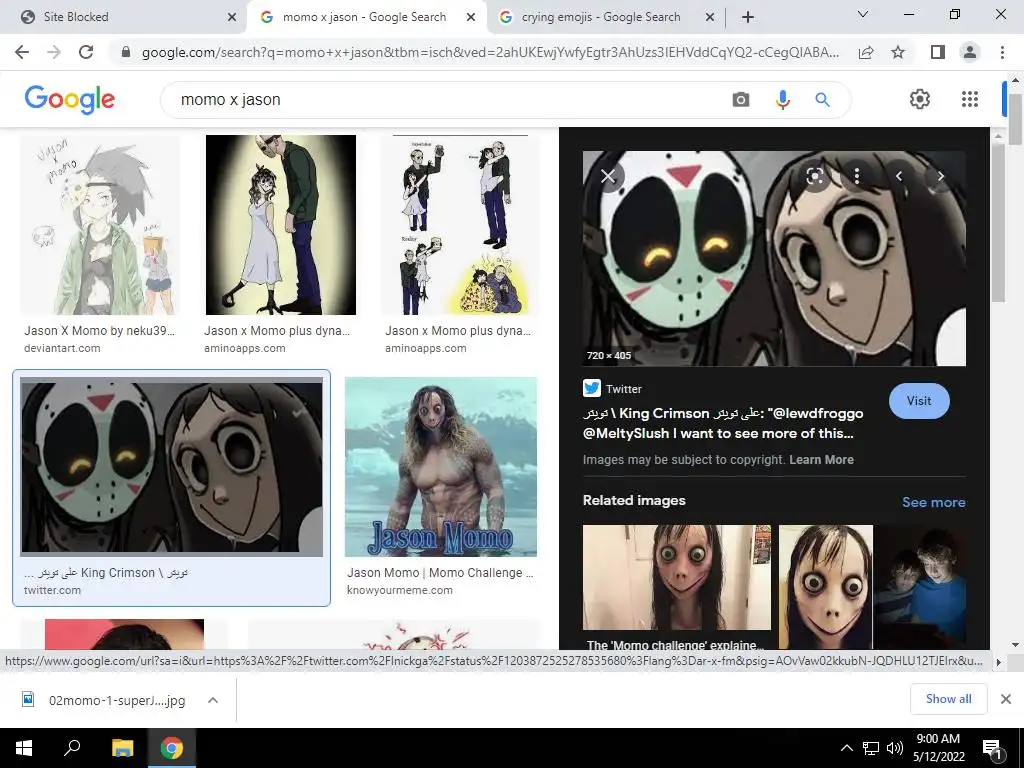Screen dimensions: 1024x768
Task: Open related image of kids at screen
Action: click(x=922, y=586)
